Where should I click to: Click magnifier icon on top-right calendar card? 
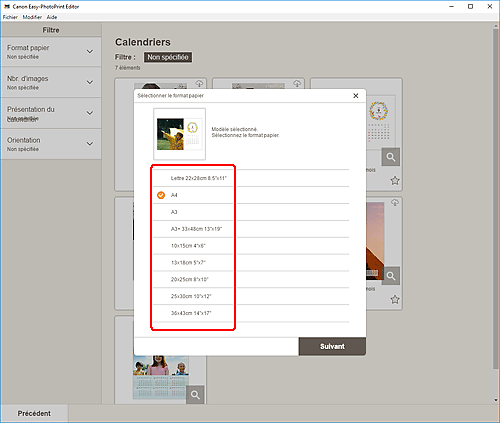click(391, 157)
